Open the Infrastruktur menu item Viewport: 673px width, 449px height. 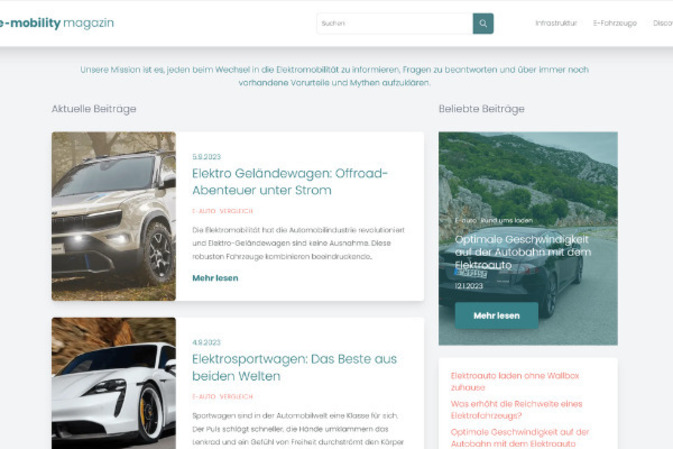click(556, 23)
